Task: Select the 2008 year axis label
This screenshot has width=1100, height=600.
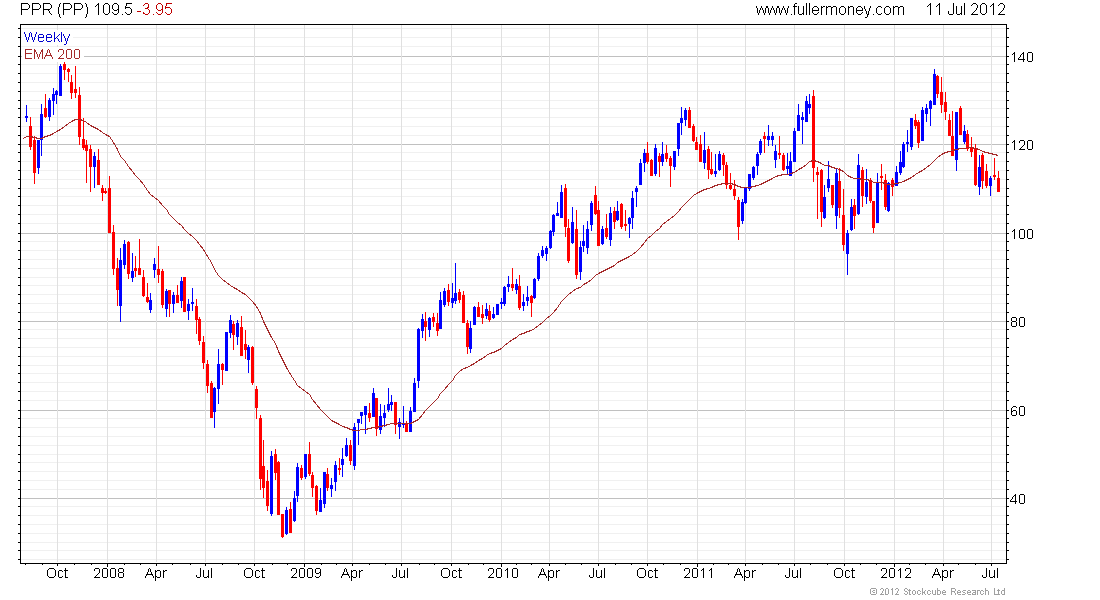Action: [x=109, y=573]
